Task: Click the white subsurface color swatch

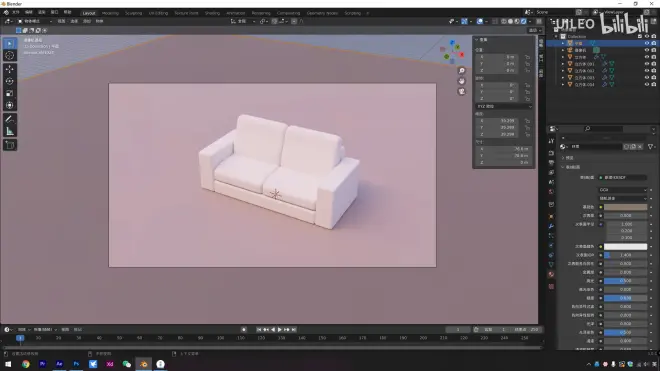Action: coord(625,247)
